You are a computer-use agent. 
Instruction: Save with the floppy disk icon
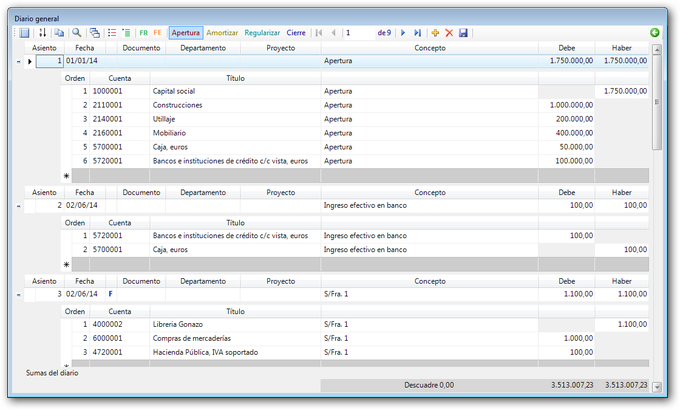point(463,33)
